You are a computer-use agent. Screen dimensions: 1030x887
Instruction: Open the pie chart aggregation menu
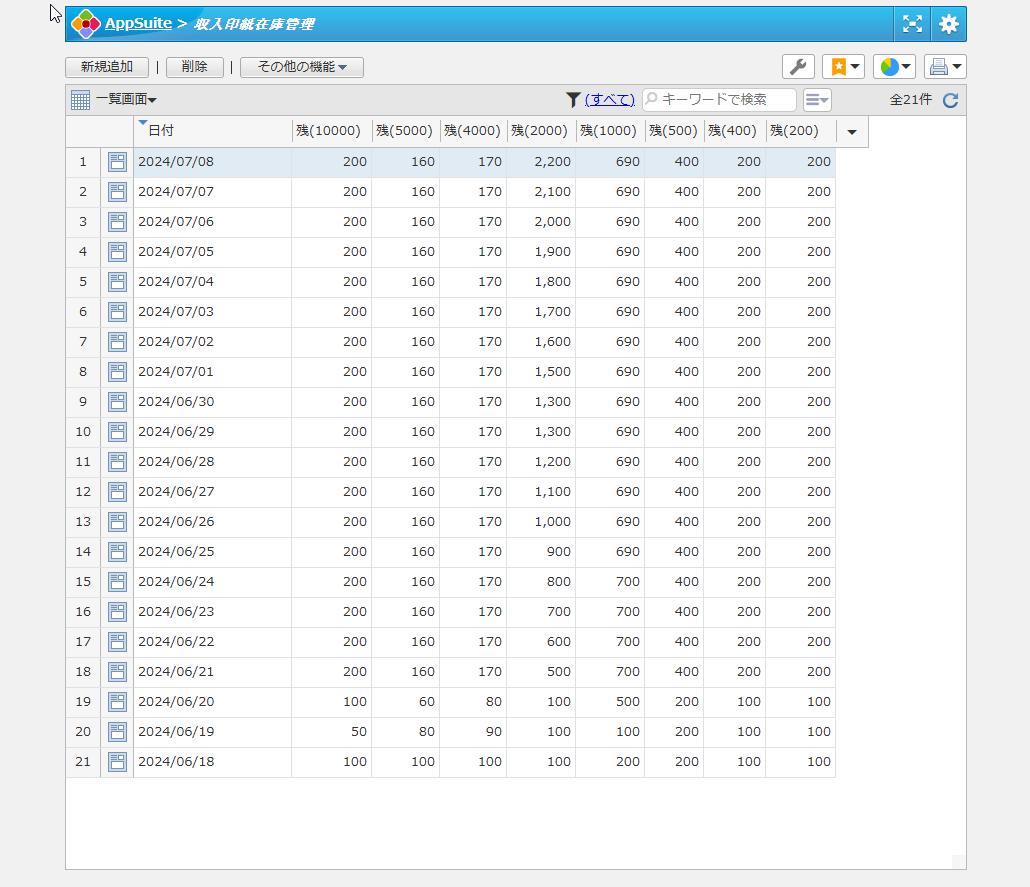(x=894, y=67)
